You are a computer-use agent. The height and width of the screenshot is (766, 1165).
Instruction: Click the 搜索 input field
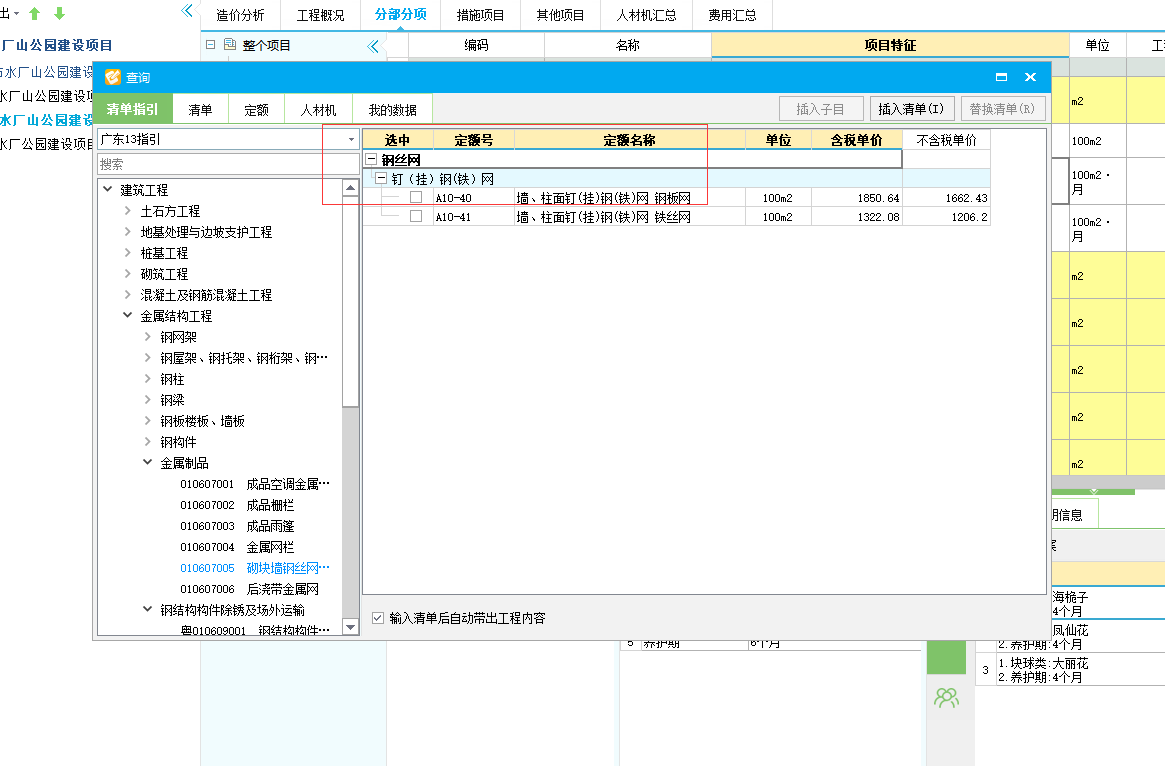(x=228, y=164)
